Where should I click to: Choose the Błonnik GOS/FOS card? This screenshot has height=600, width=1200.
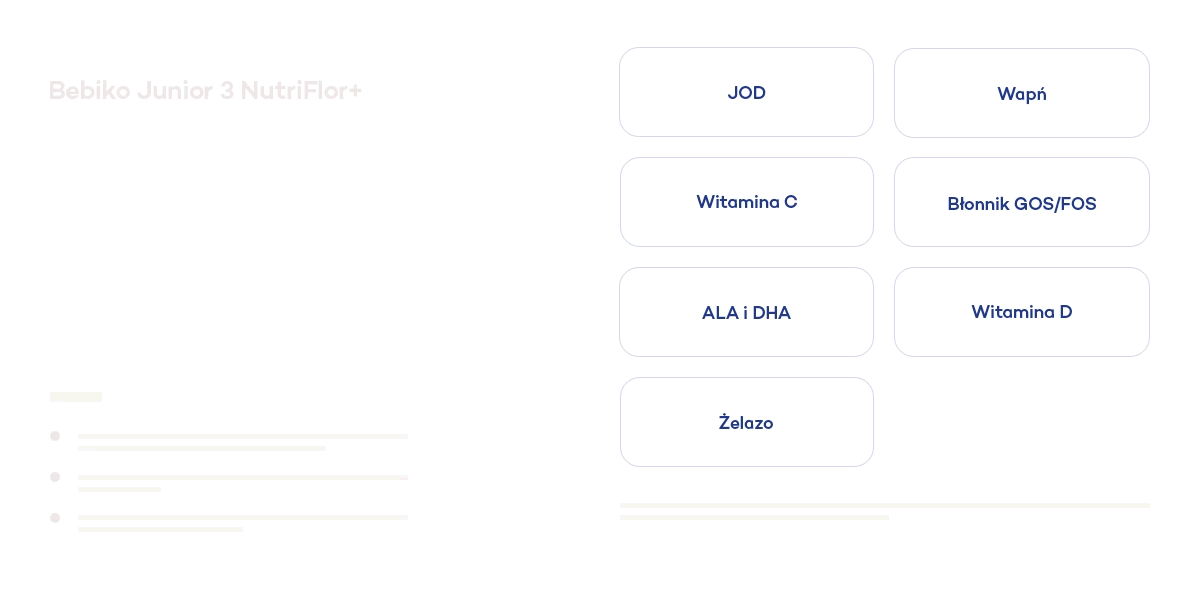click(x=1021, y=203)
